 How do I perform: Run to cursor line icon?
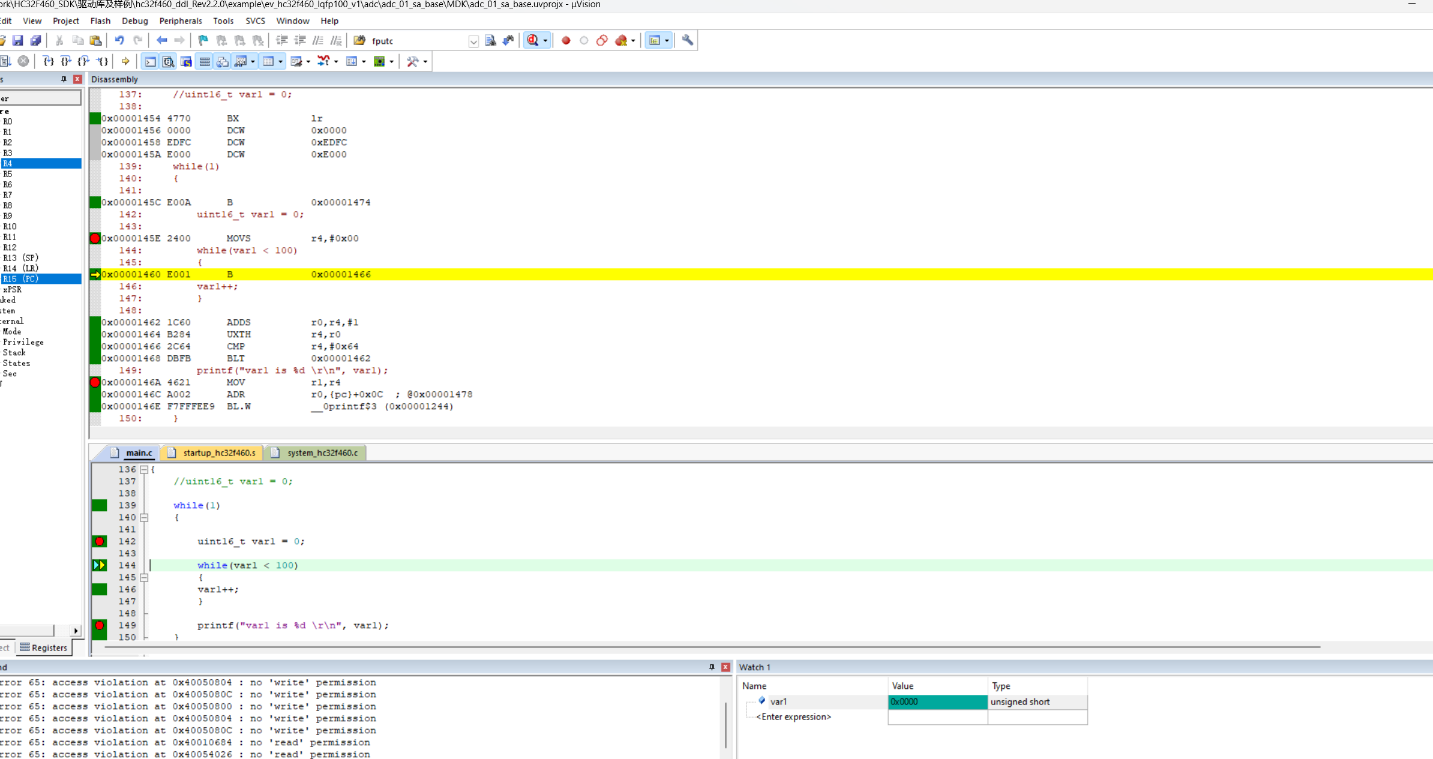(102, 62)
